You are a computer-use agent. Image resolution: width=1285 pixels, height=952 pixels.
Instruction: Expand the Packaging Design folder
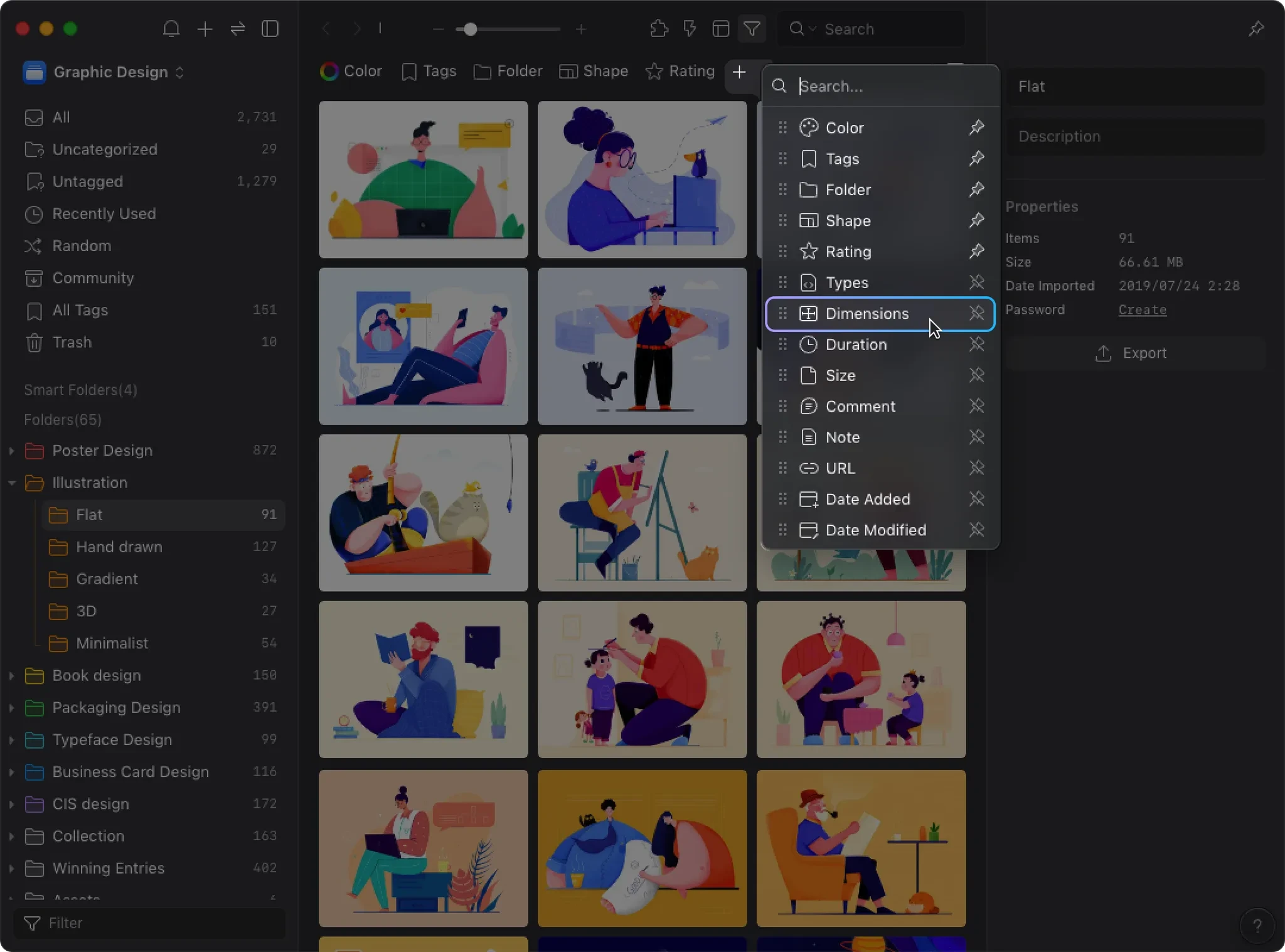(x=11, y=707)
